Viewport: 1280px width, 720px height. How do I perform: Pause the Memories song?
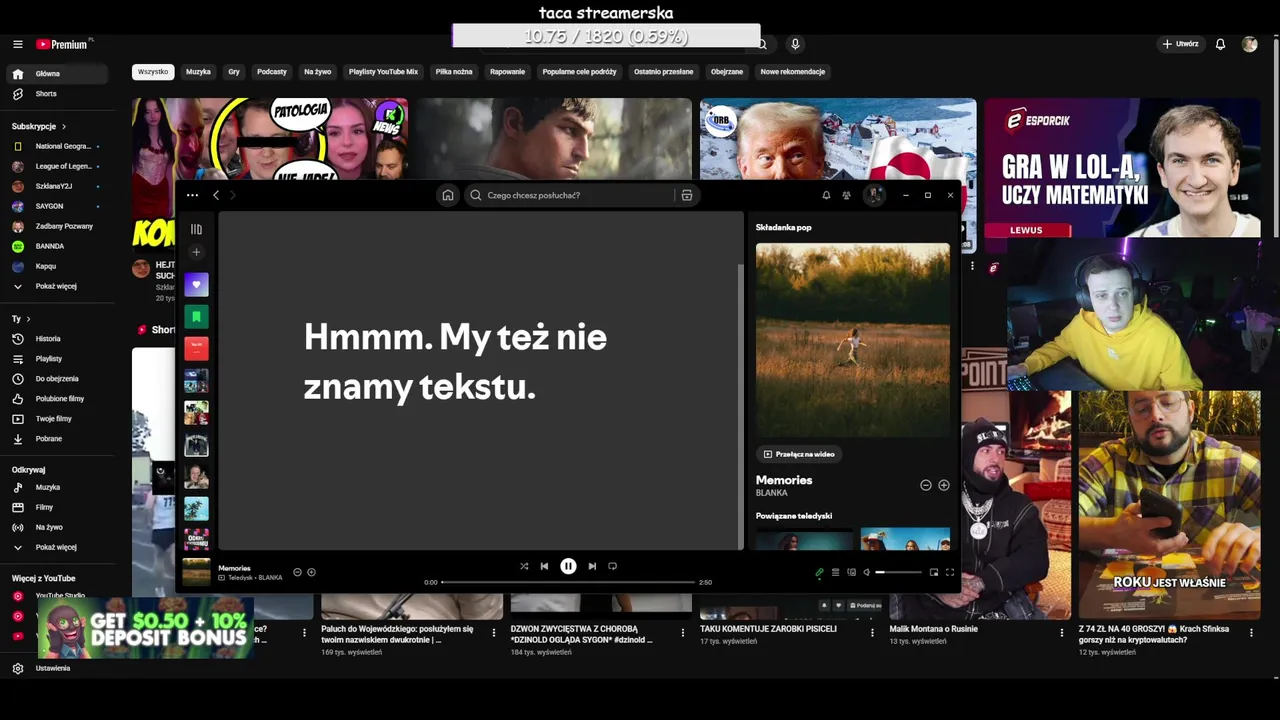(x=568, y=566)
